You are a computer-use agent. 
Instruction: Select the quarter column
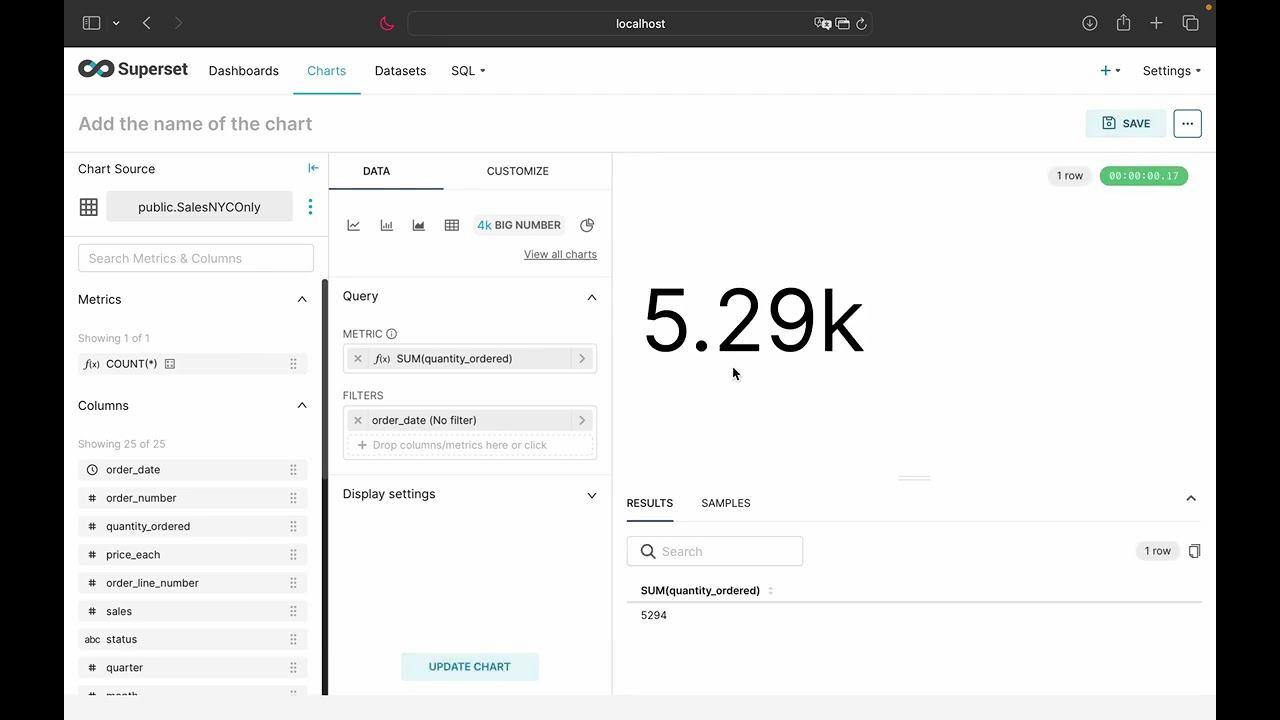coord(193,667)
